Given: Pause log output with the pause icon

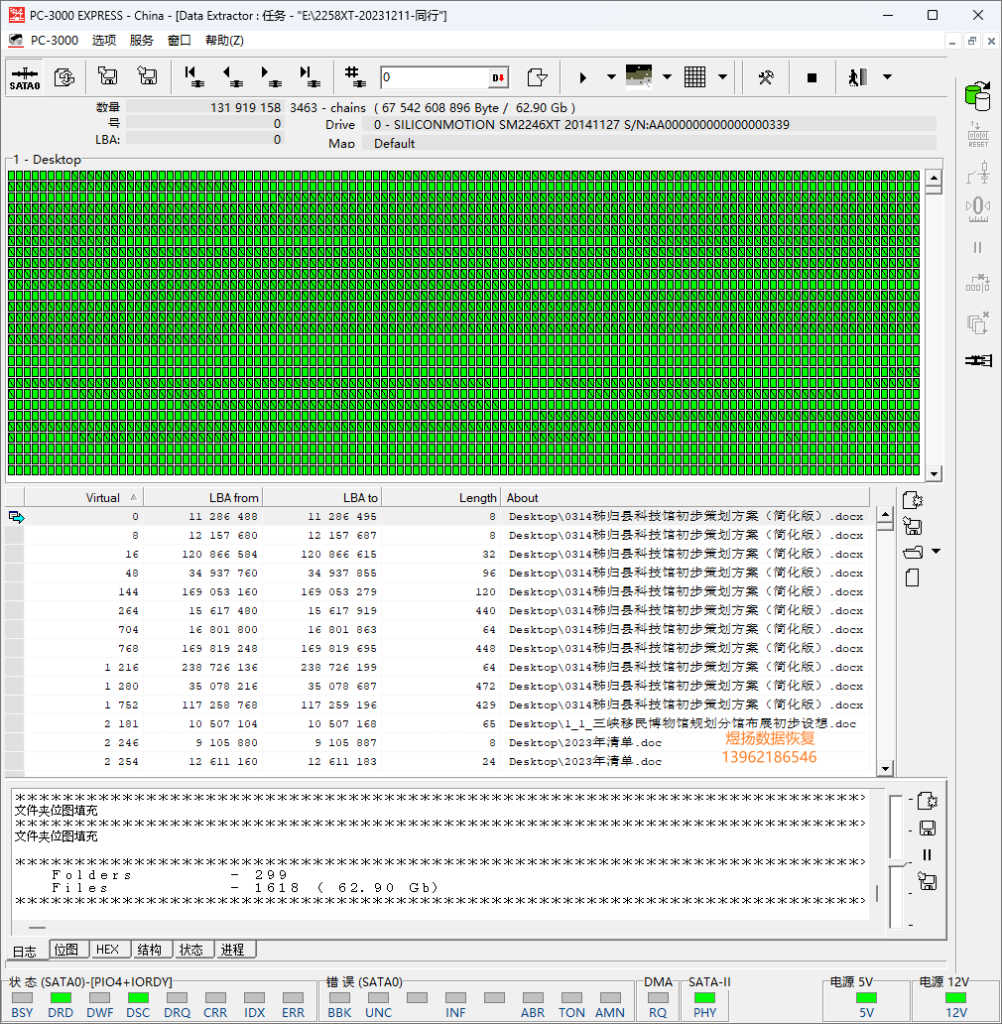Looking at the screenshot, I should click(927, 855).
